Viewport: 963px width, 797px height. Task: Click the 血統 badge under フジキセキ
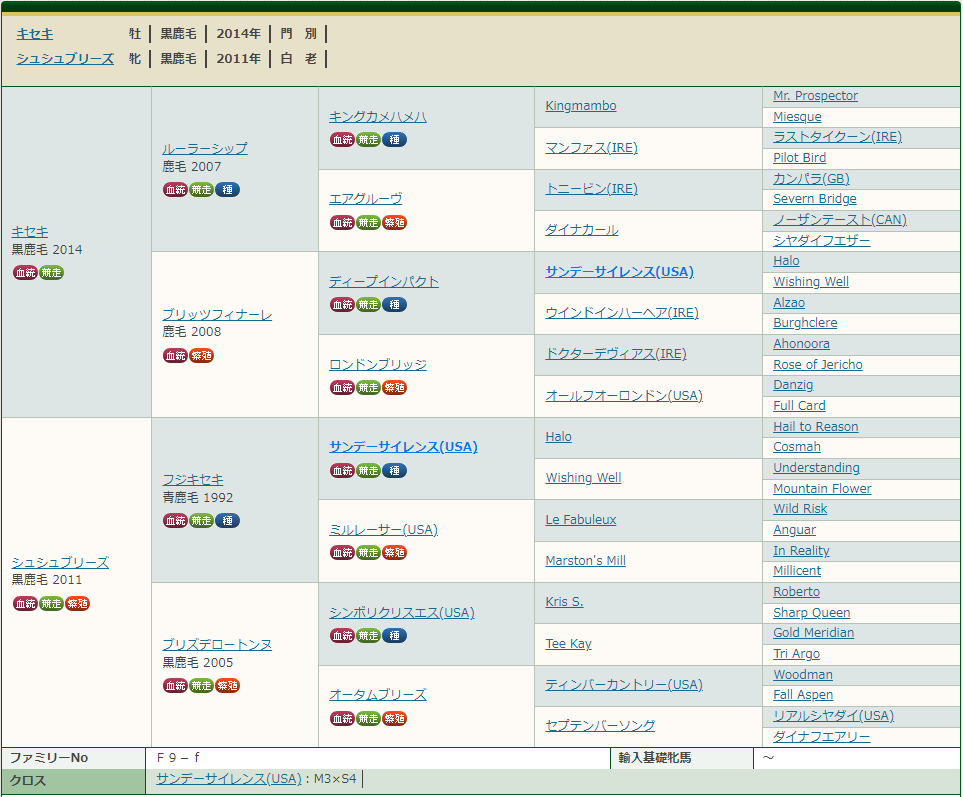click(x=175, y=521)
